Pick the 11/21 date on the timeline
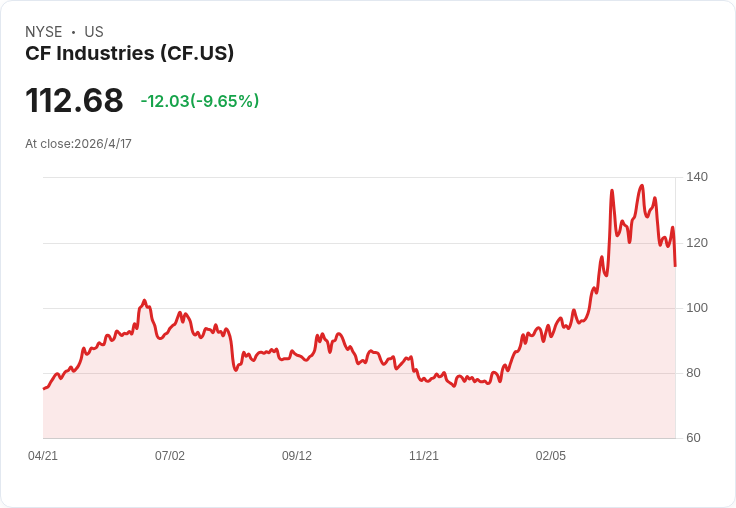Viewport: 736px width, 508px height. click(424, 456)
